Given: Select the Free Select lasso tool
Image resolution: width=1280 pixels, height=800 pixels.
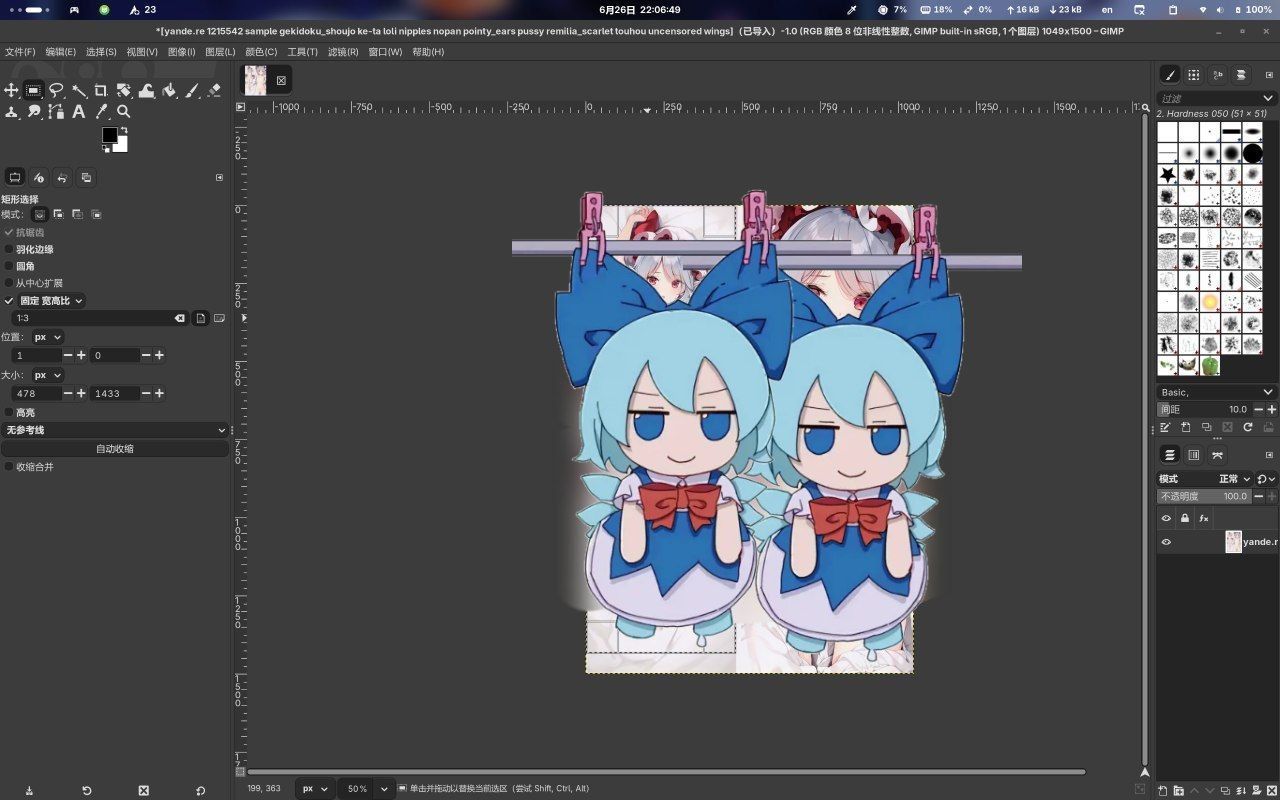Looking at the screenshot, I should (56, 90).
